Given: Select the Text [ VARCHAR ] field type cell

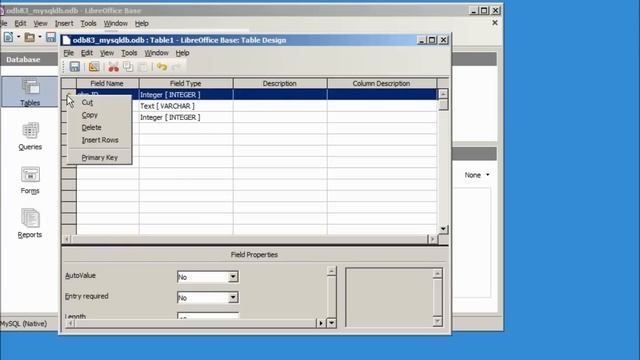Looking at the screenshot, I should [186, 106].
